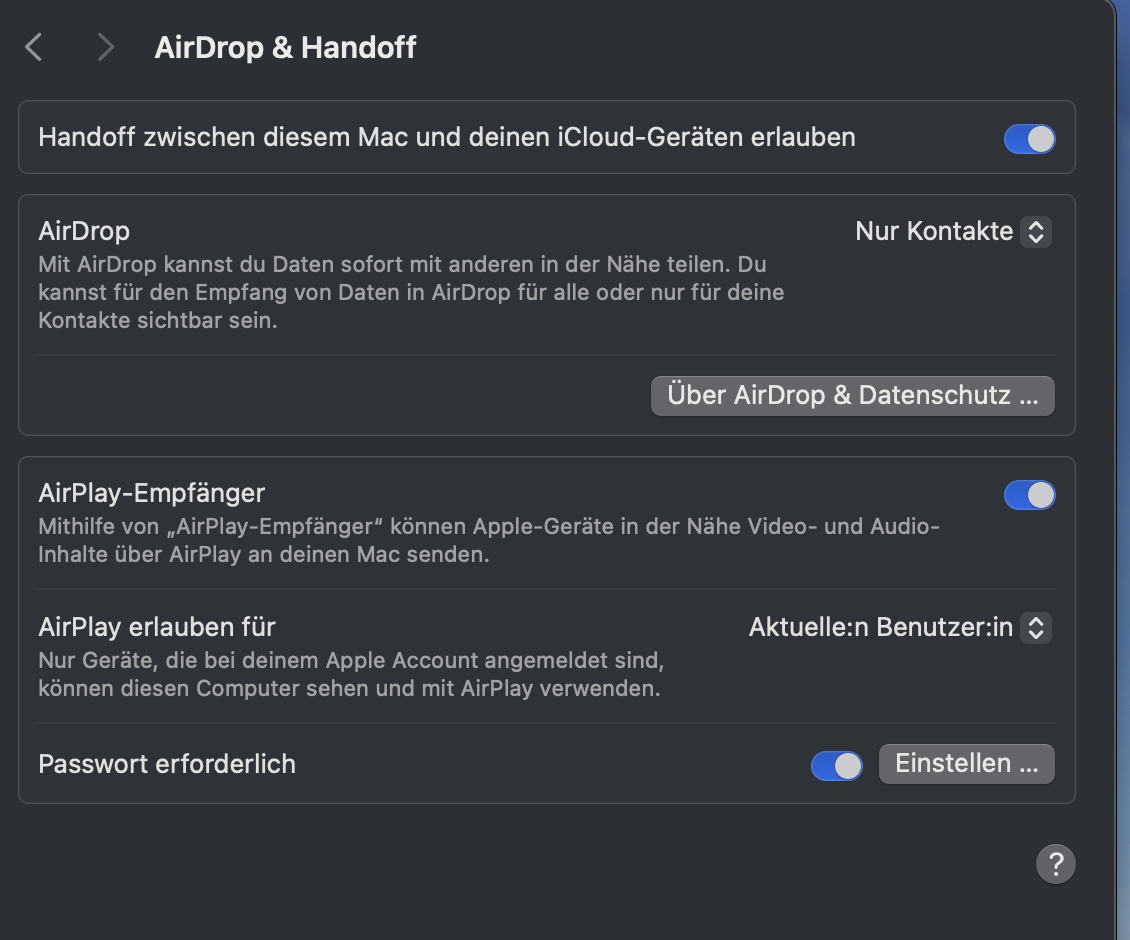Click the AirDrop section heading
Screen dimensions: 1130x940
pyautogui.click(x=84, y=231)
